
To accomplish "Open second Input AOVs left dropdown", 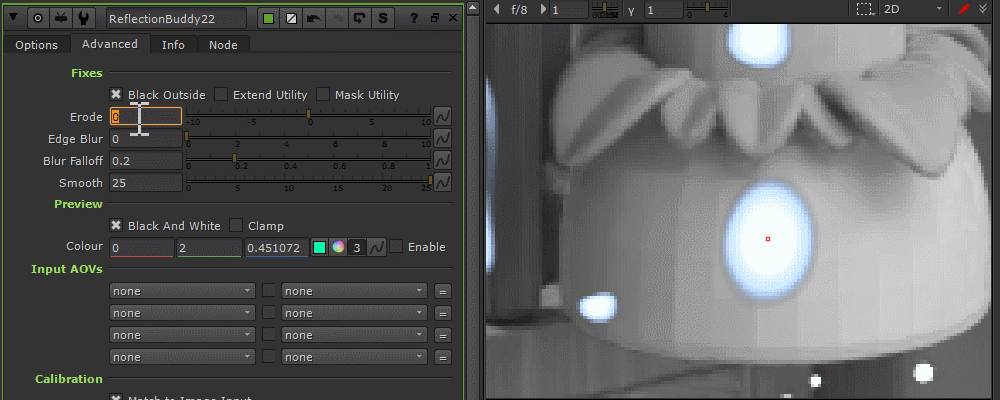I will (182, 313).
